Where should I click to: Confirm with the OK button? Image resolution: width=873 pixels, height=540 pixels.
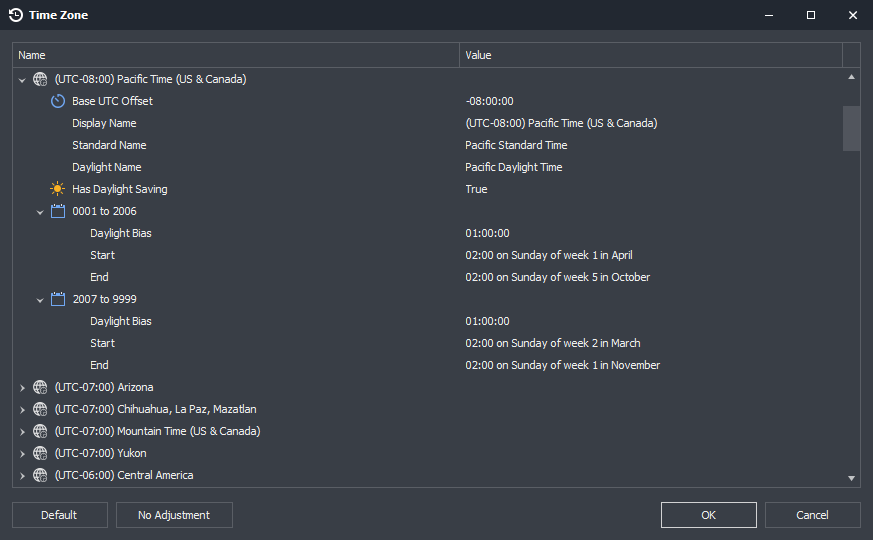pyautogui.click(x=709, y=515)
